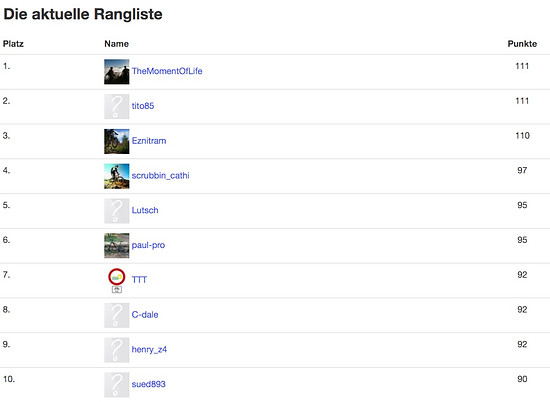Click sued893's placeholder question-mark avatar
550x402 pixels.
(x=116, y=384)
